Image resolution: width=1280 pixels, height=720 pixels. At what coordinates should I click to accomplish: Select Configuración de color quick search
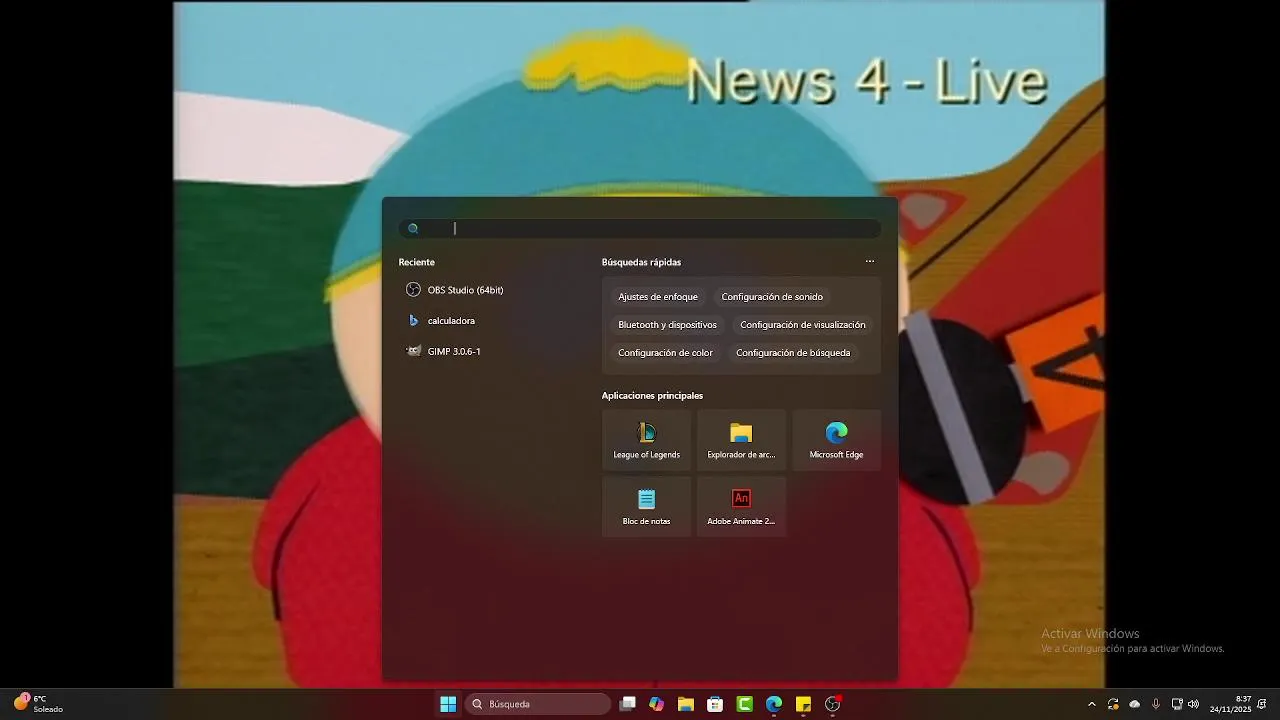pos(665,353)
